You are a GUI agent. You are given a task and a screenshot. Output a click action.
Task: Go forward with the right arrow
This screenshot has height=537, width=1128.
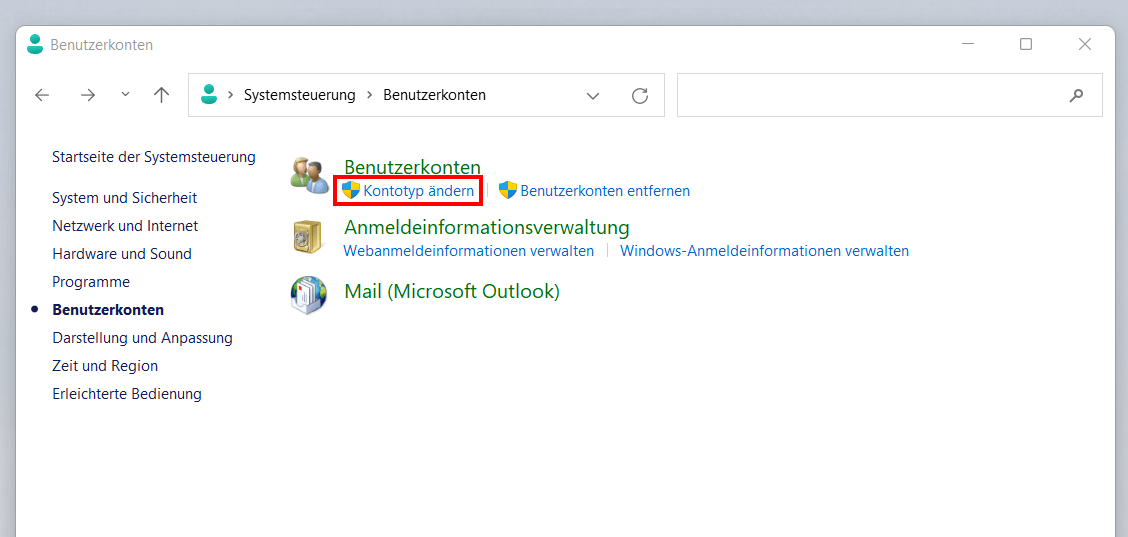(x=88, y=95)
